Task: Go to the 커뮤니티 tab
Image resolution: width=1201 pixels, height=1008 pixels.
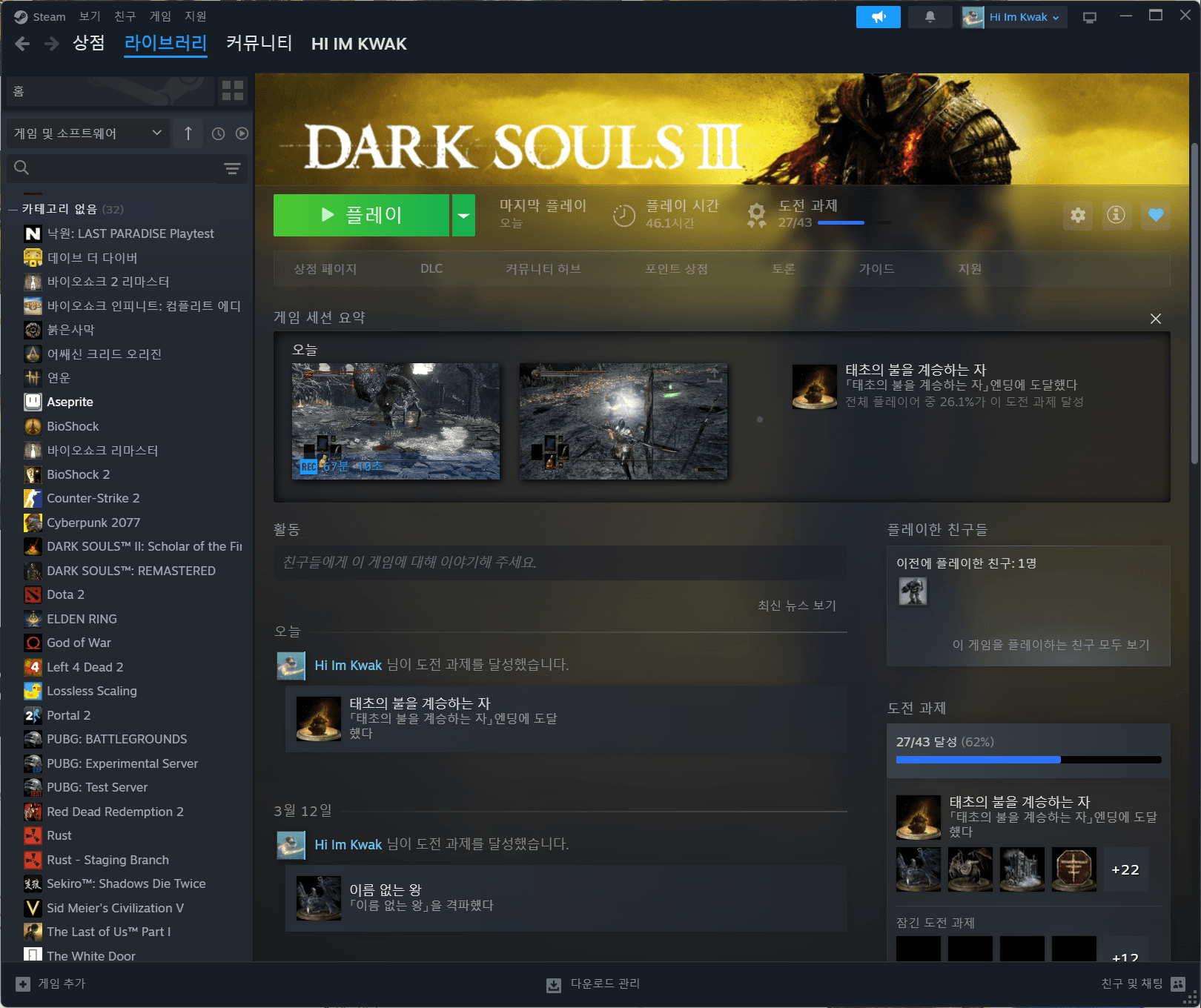Action: 259,44
